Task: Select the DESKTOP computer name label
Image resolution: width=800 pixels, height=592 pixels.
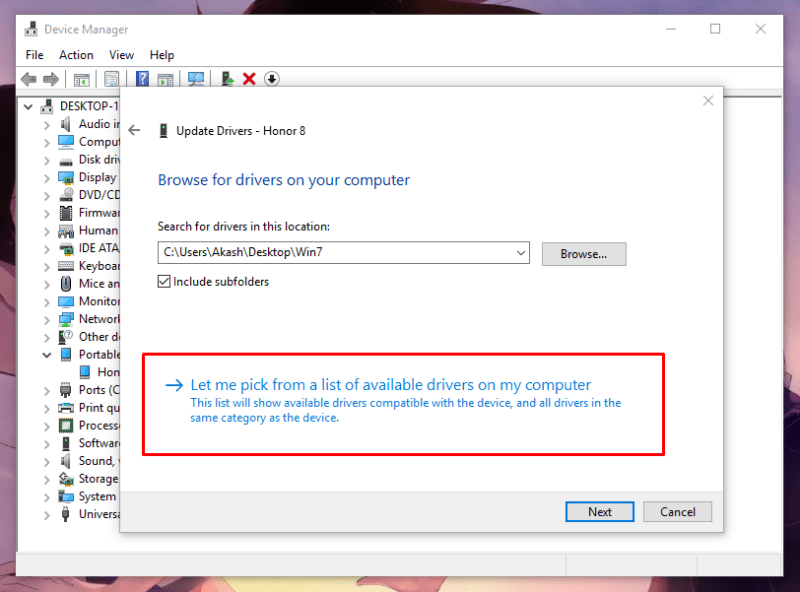Action: (89, 106)
